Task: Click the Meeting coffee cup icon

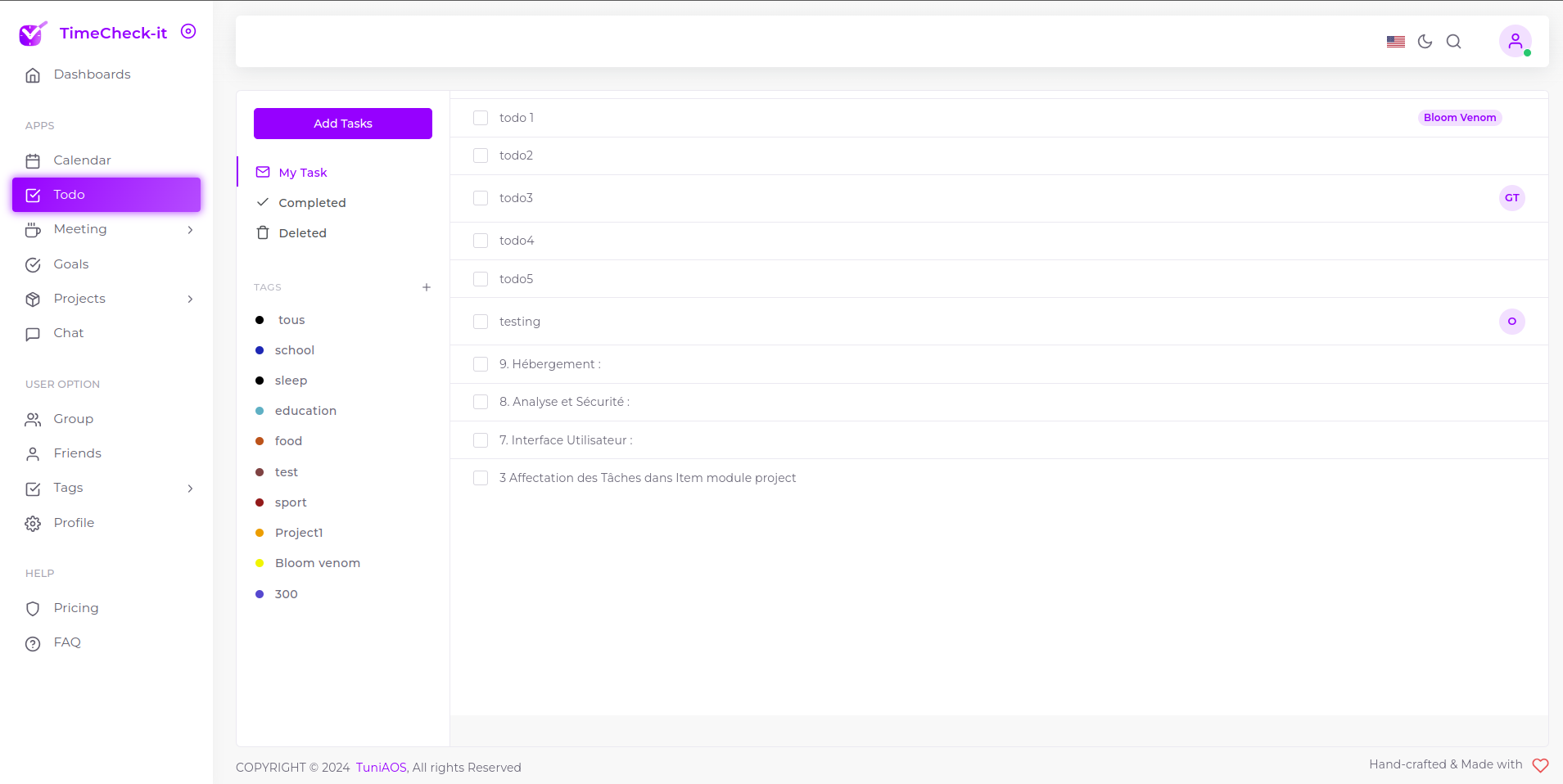Action: click(33, 229)
